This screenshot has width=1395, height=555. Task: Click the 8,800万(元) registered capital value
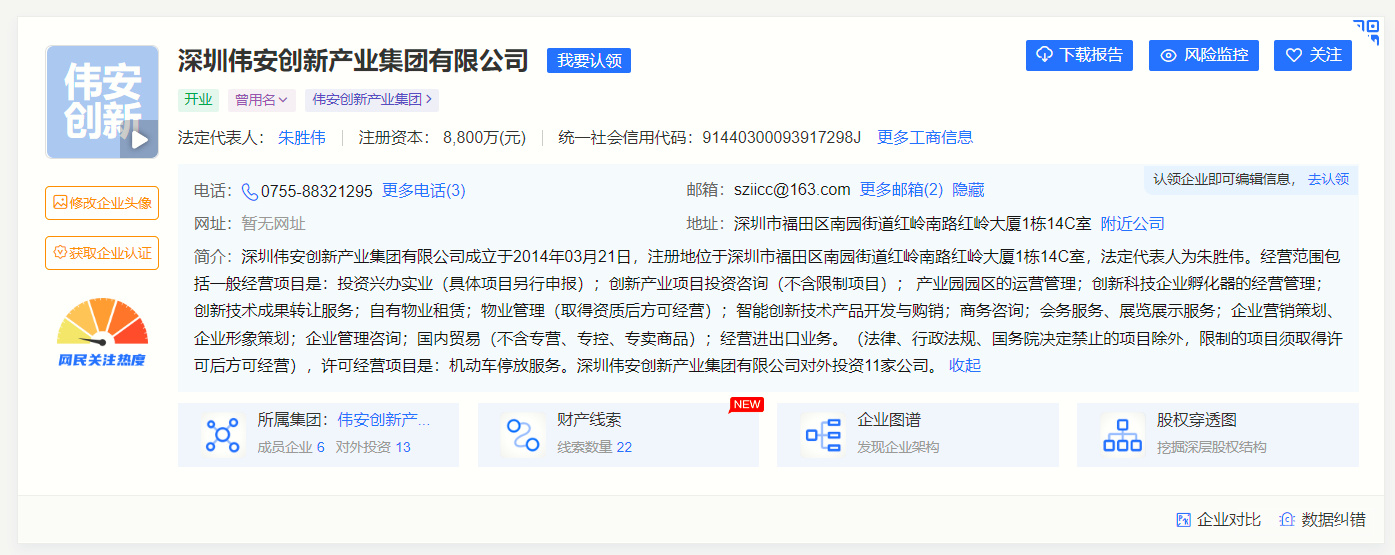[x=485, y=138]
